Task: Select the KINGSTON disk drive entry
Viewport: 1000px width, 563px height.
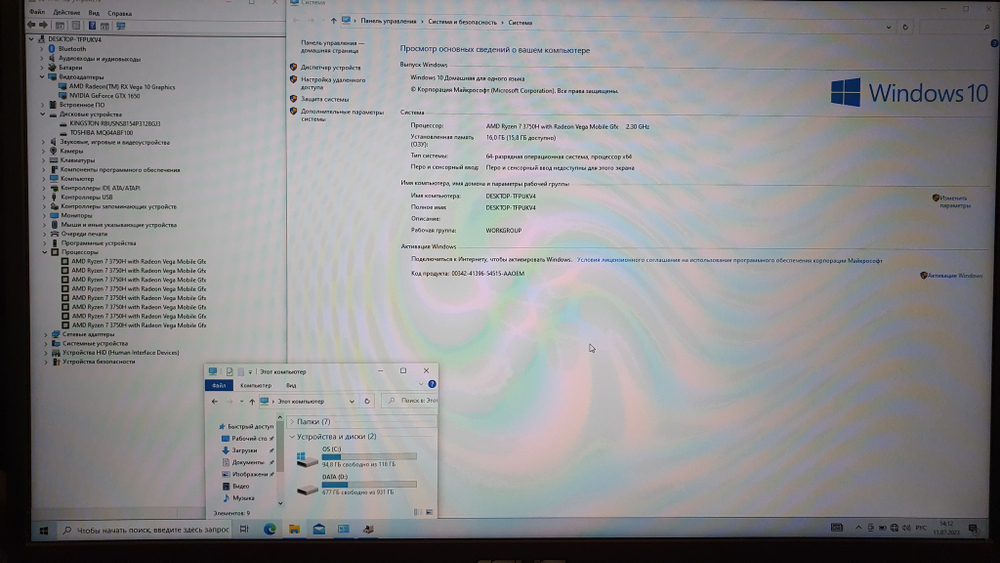Action: 115,124
